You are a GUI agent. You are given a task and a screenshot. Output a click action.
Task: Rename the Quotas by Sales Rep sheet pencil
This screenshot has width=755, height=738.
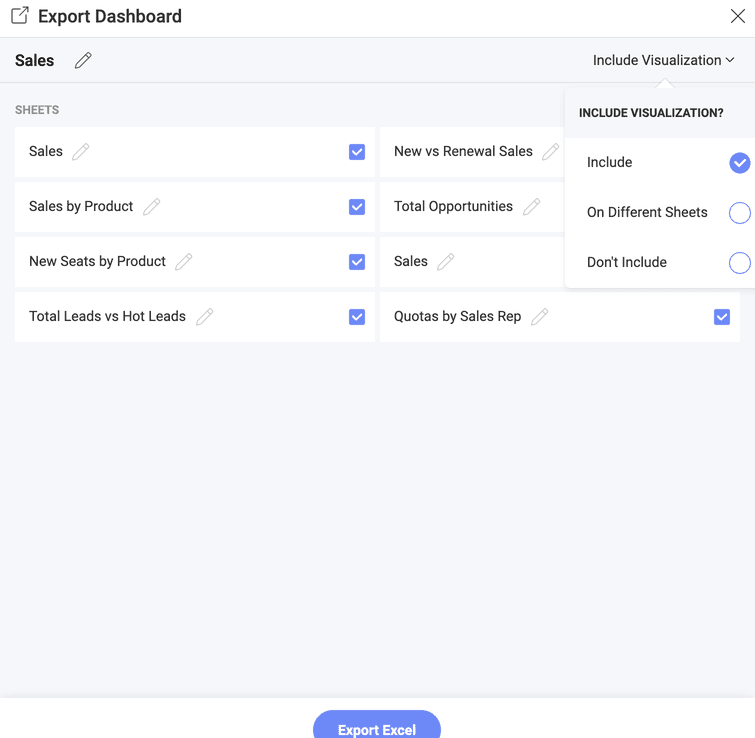pos(539,317)
